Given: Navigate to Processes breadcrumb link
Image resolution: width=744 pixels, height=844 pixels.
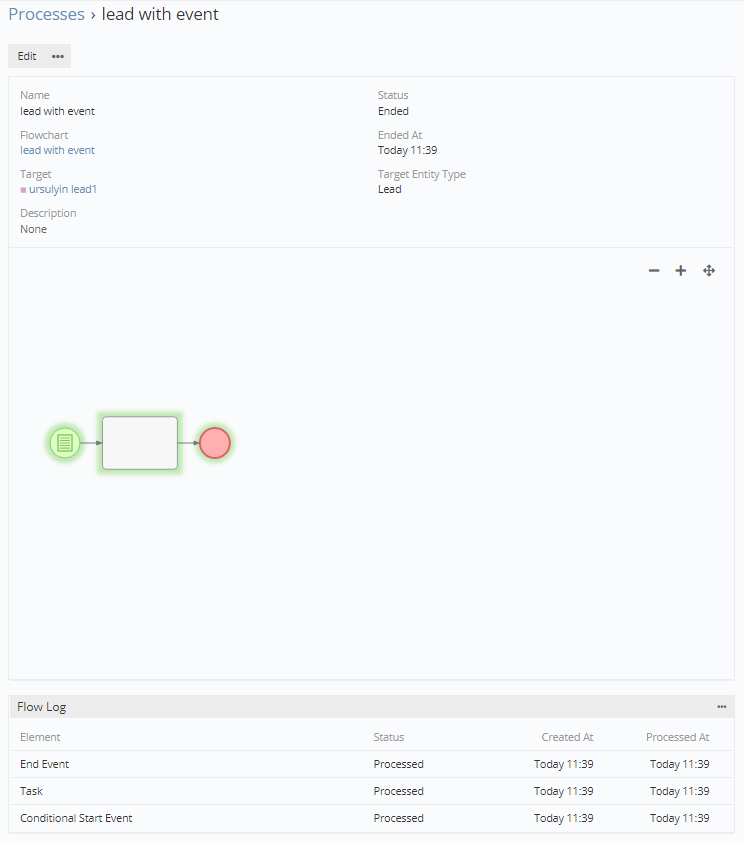Looking at the screenshot, I should point(46,14).
